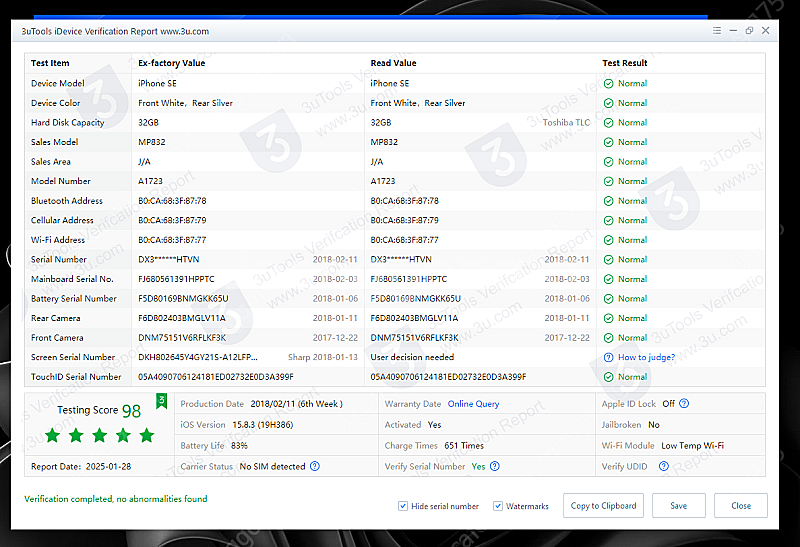Click the MP832 ex-factory Sales Model cell

point(152,142)
